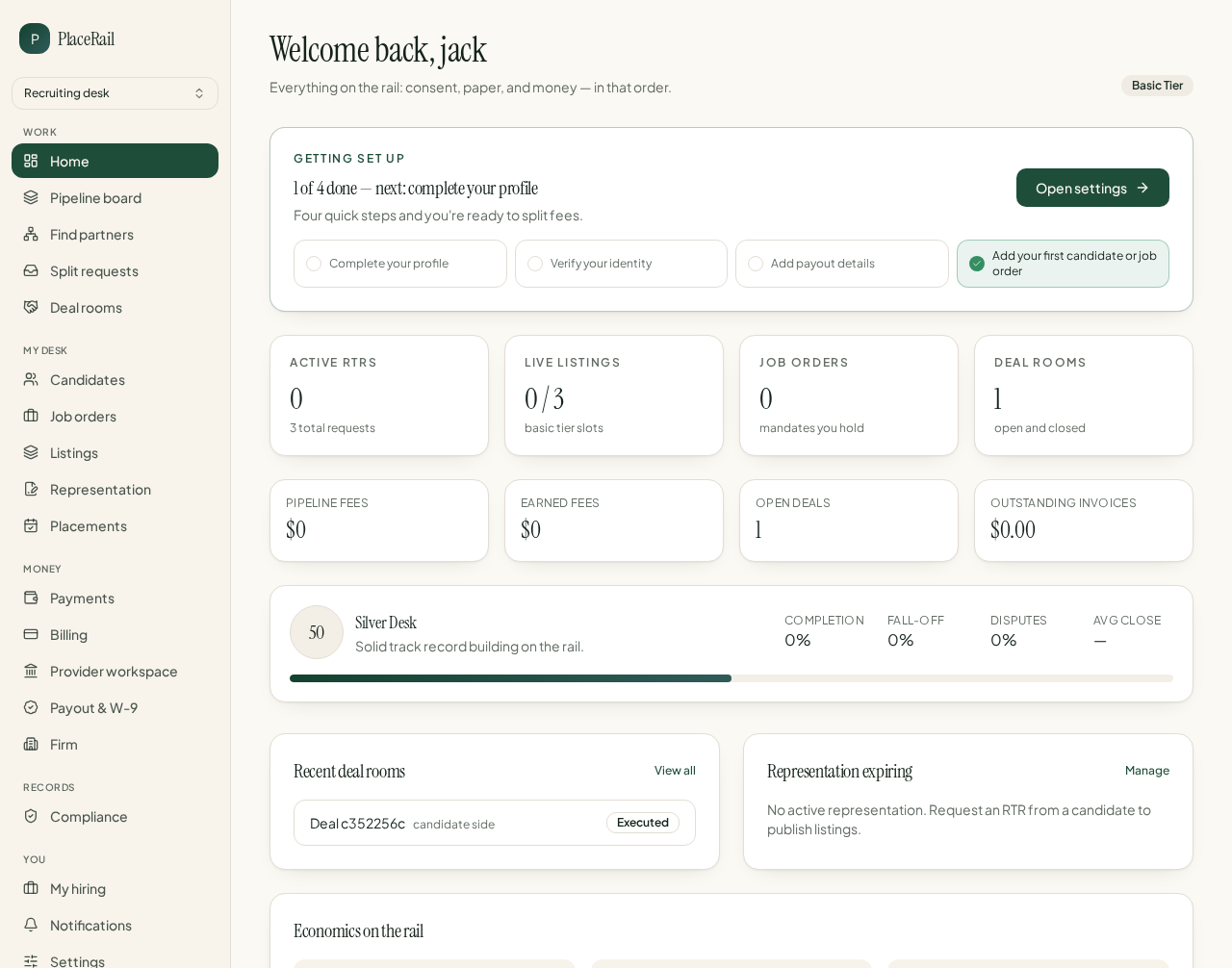Open Job orders label in sidebar

point(83,416)
